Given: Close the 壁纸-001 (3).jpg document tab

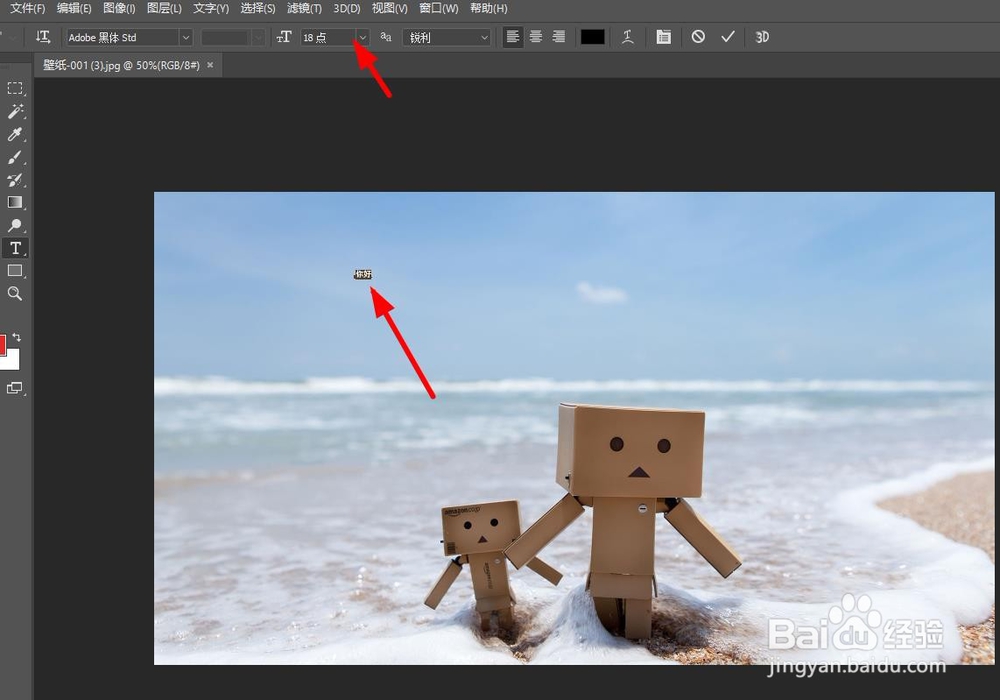Looking at the screenshot, I should pyautogui.click(x=210, y=65).
